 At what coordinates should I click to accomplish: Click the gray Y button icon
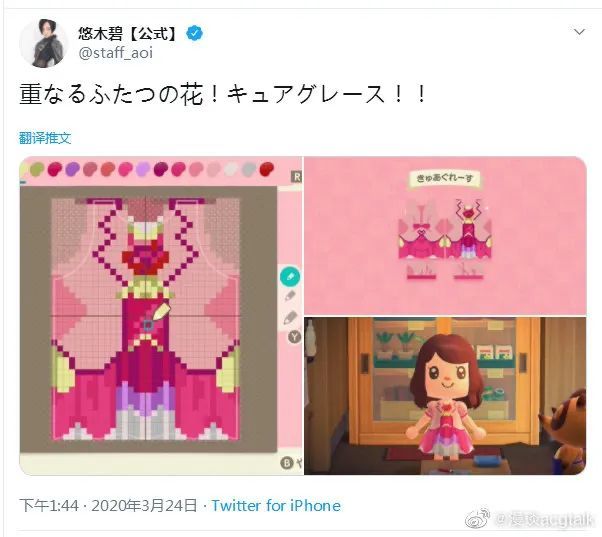[x=294, y=337]
